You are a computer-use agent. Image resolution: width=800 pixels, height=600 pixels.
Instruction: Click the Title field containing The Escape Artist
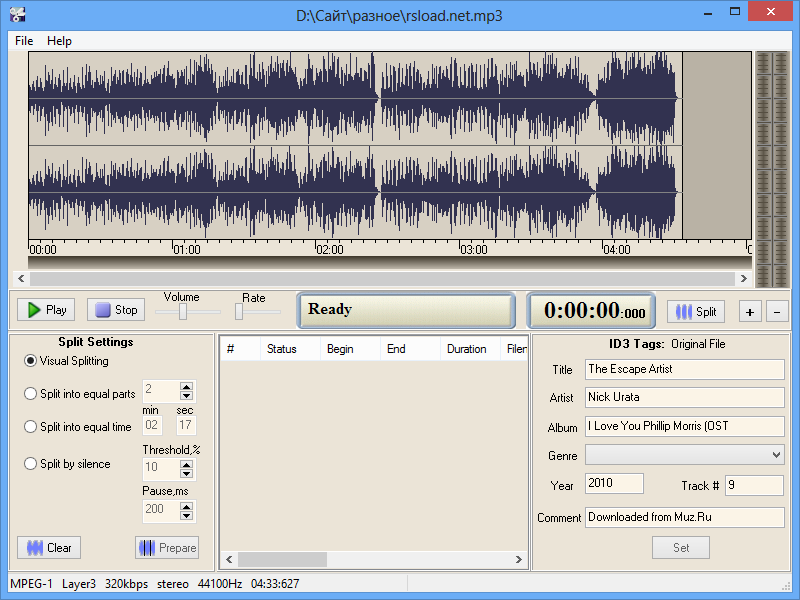click(685, 369)
